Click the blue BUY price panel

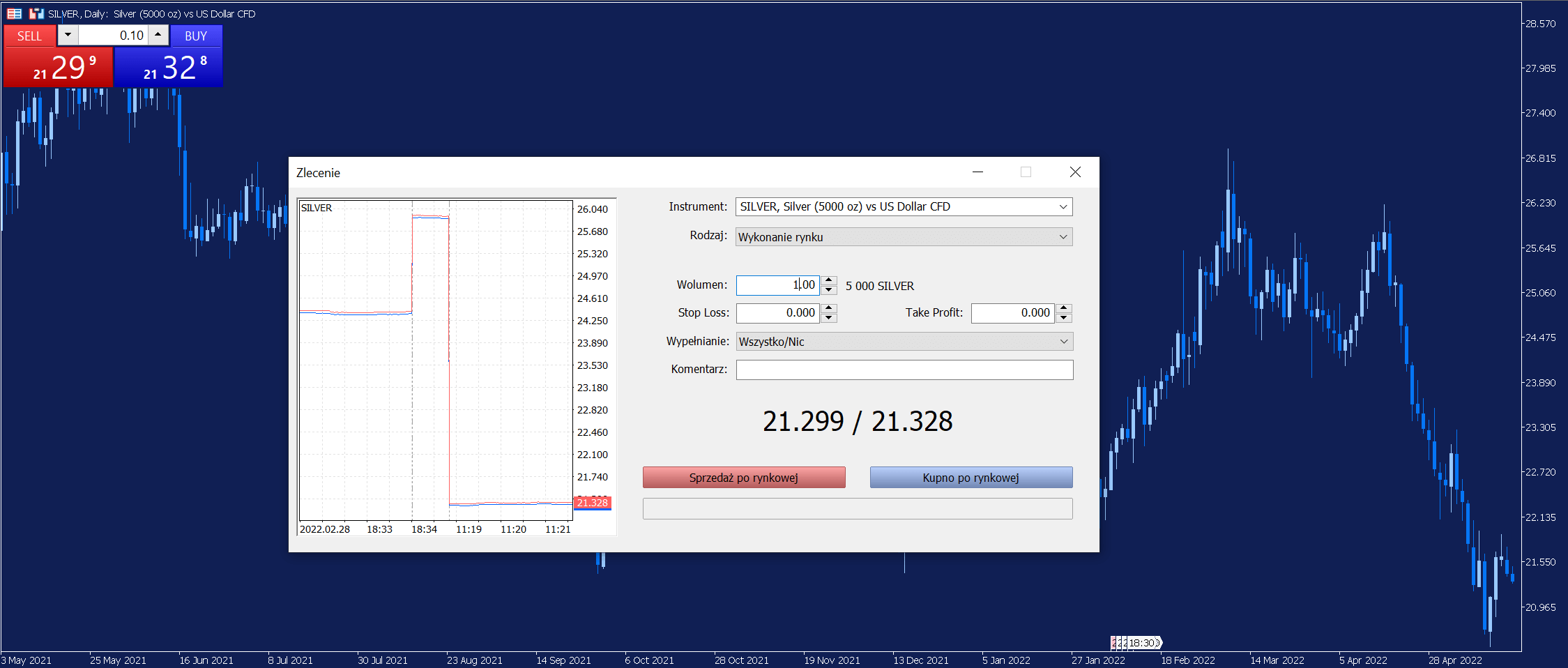pyautogui.click(x=169, y=68)
